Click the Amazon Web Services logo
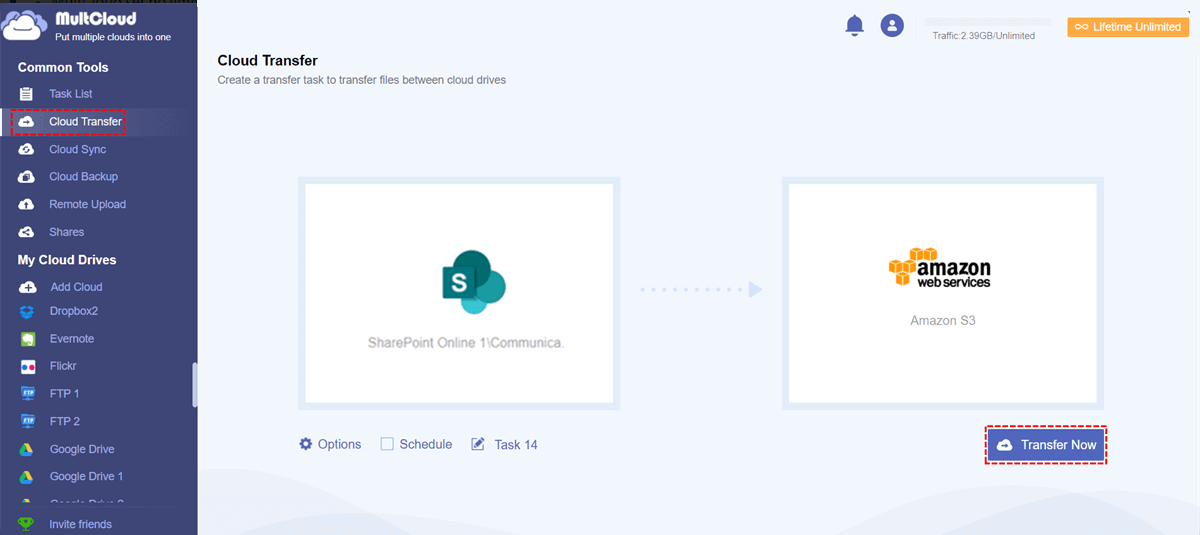The image size is (1200, 535). 939,269
